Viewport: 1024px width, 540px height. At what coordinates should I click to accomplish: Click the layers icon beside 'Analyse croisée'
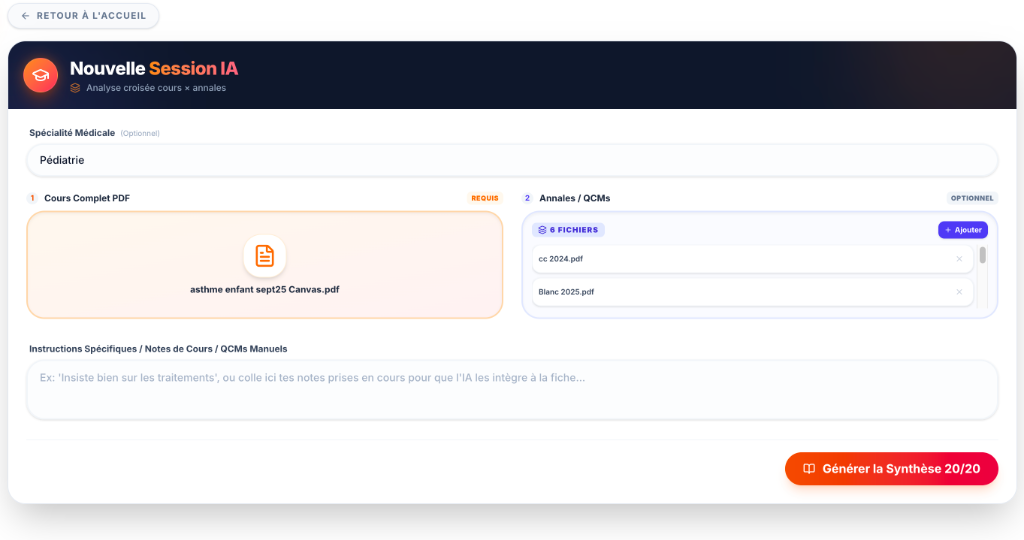point(75,88)
